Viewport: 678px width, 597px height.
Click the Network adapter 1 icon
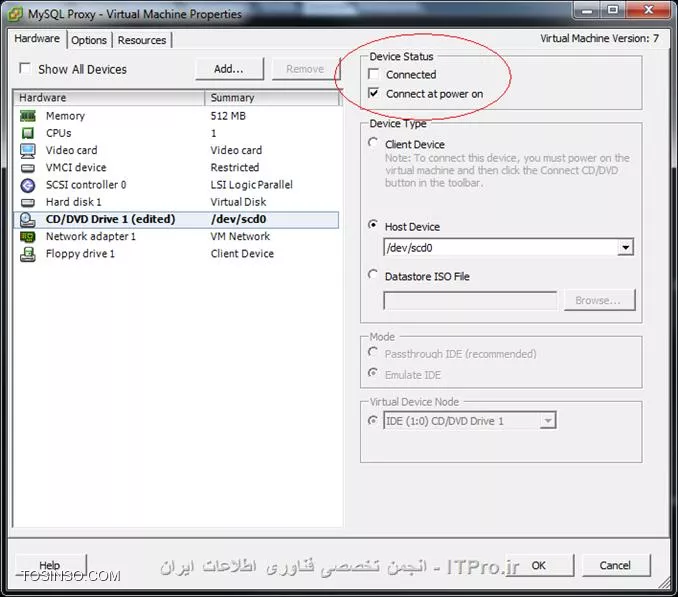[x=28, y=236]
